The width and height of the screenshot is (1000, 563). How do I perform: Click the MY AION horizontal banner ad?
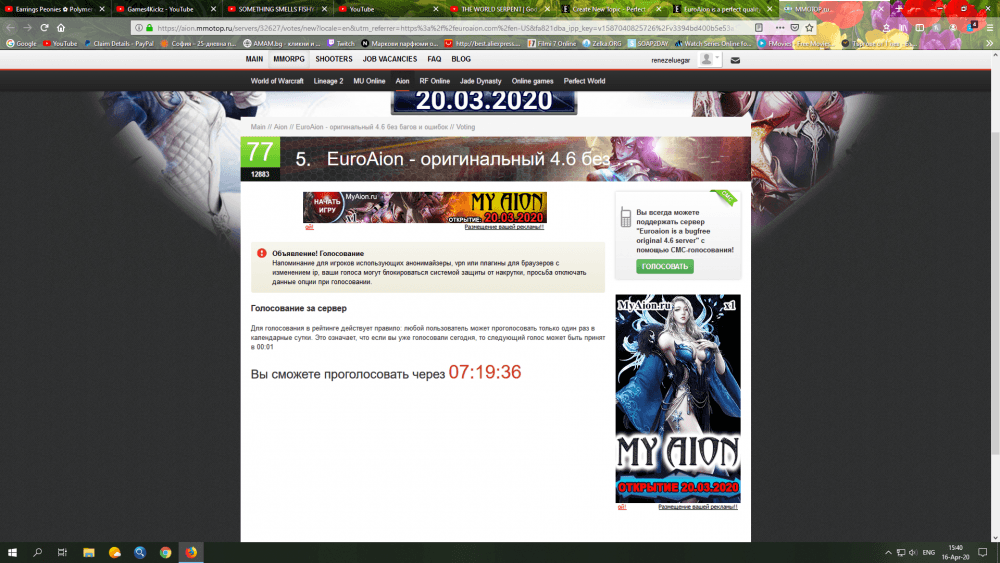pyautogui.click(x=425, y=207)
